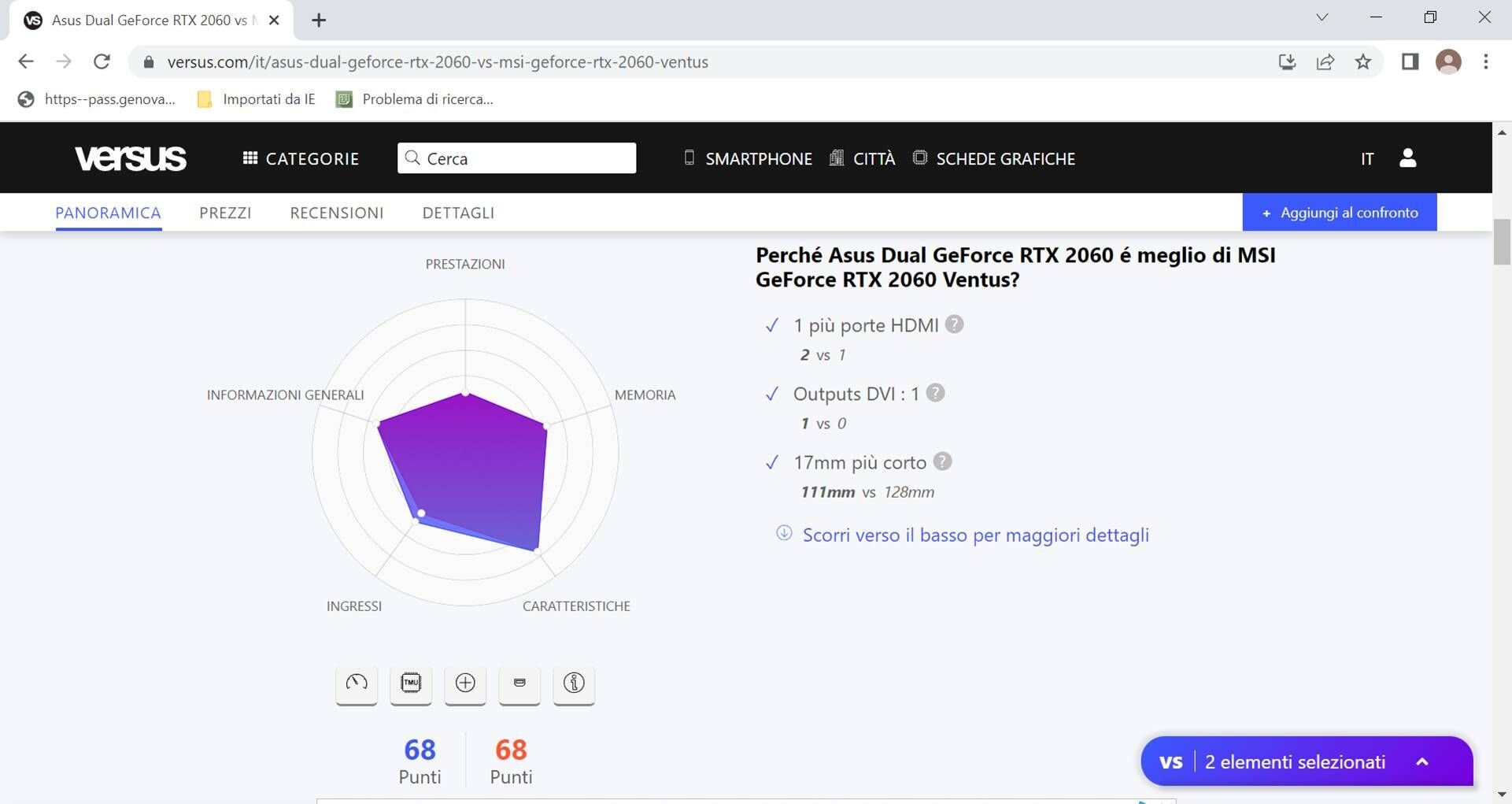
Task: Open the user account icon
Action: [x=1408, y=158]
